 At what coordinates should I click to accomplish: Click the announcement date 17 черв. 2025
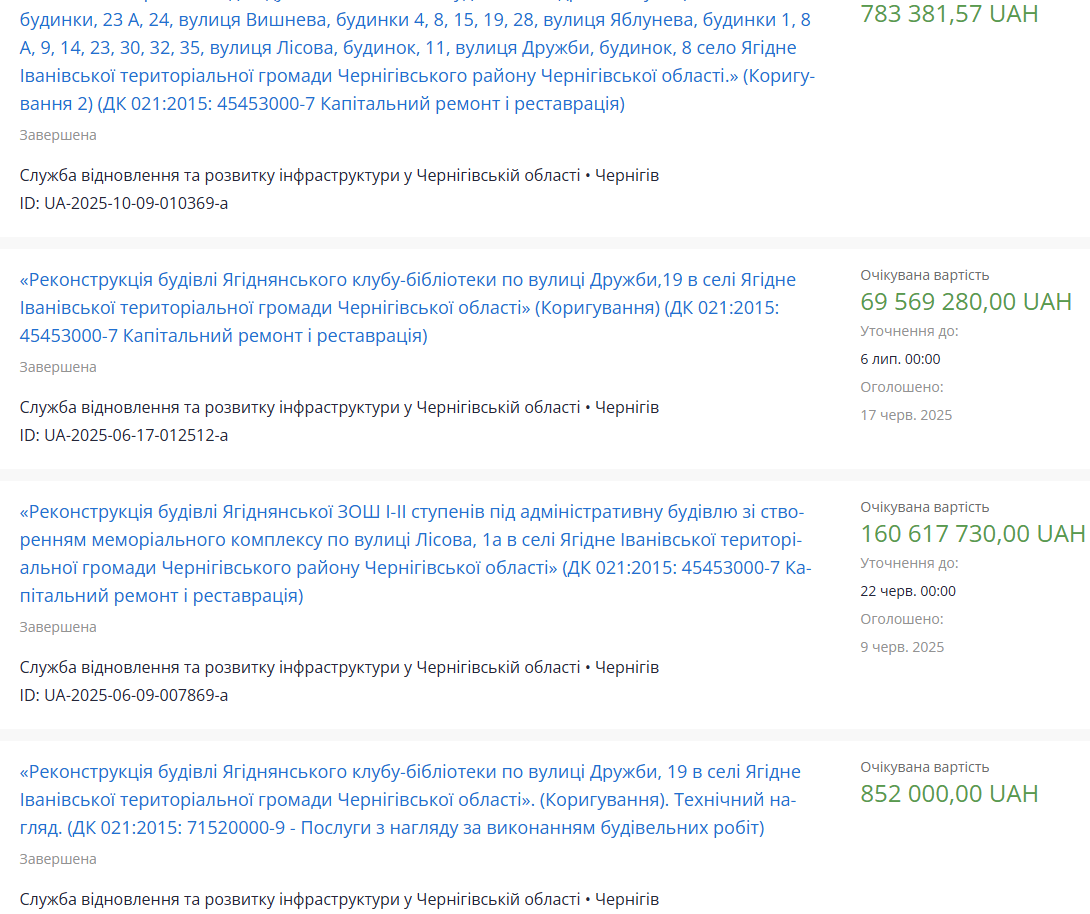click(x=906, y=415)
